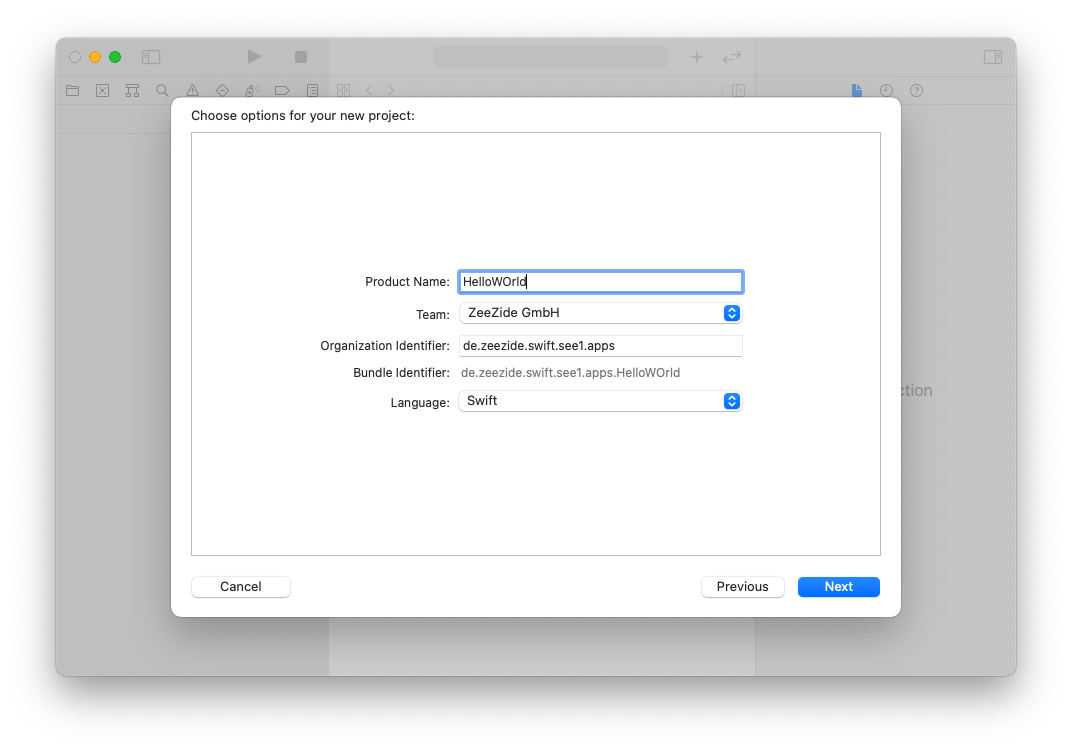The image size is (1072, 750).
Task: Click the green zoom window button
Action: click(115, 57)
